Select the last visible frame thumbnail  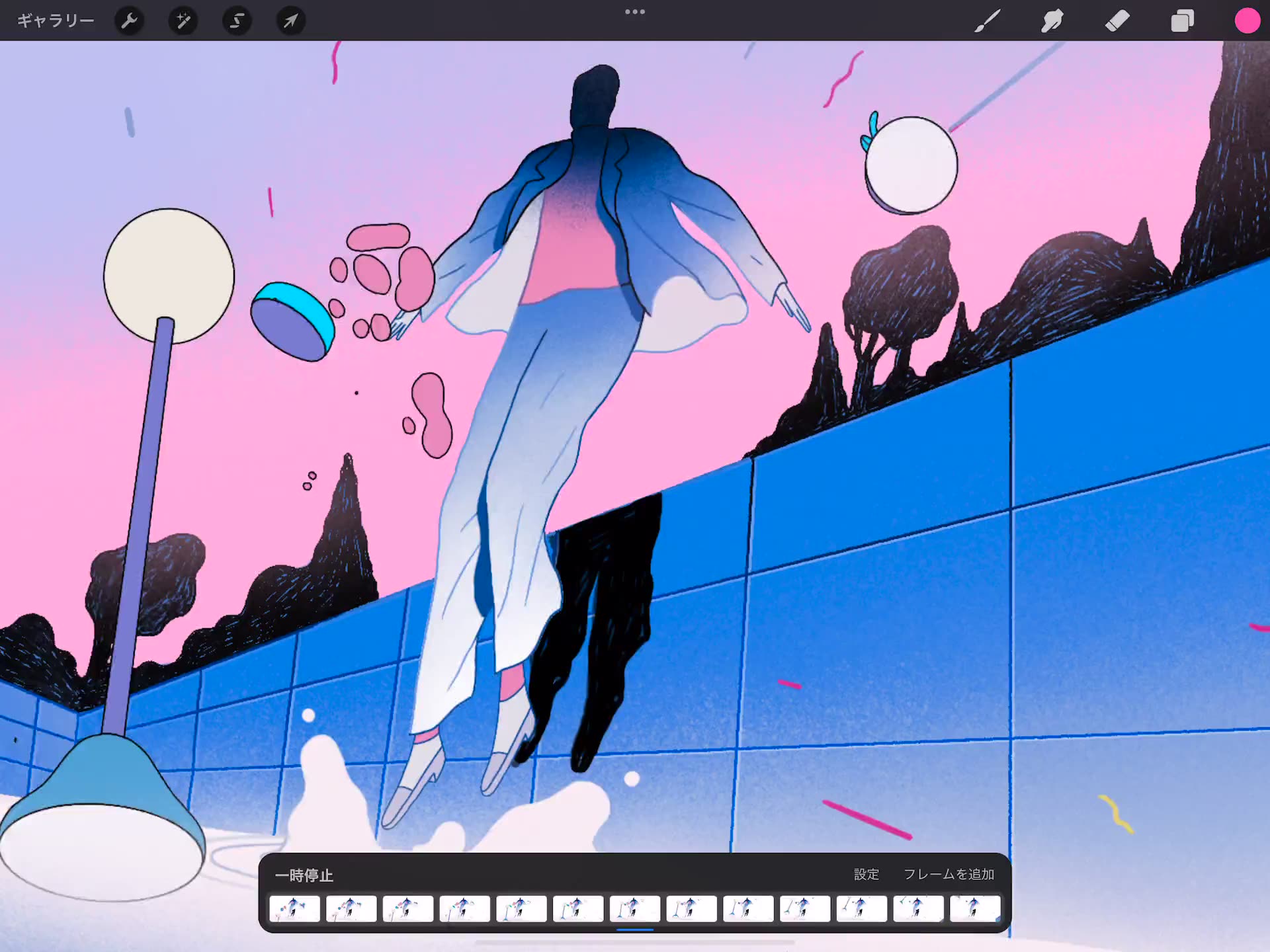(x=976, y=909)
